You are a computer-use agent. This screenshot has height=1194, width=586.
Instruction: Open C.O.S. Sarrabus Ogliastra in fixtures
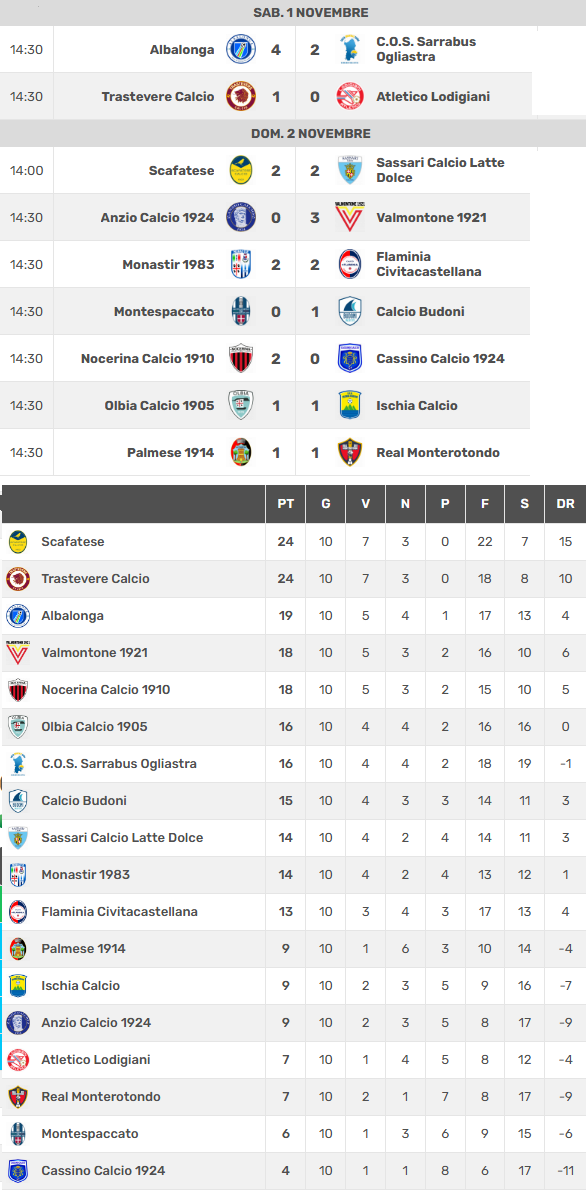[426, 49]
